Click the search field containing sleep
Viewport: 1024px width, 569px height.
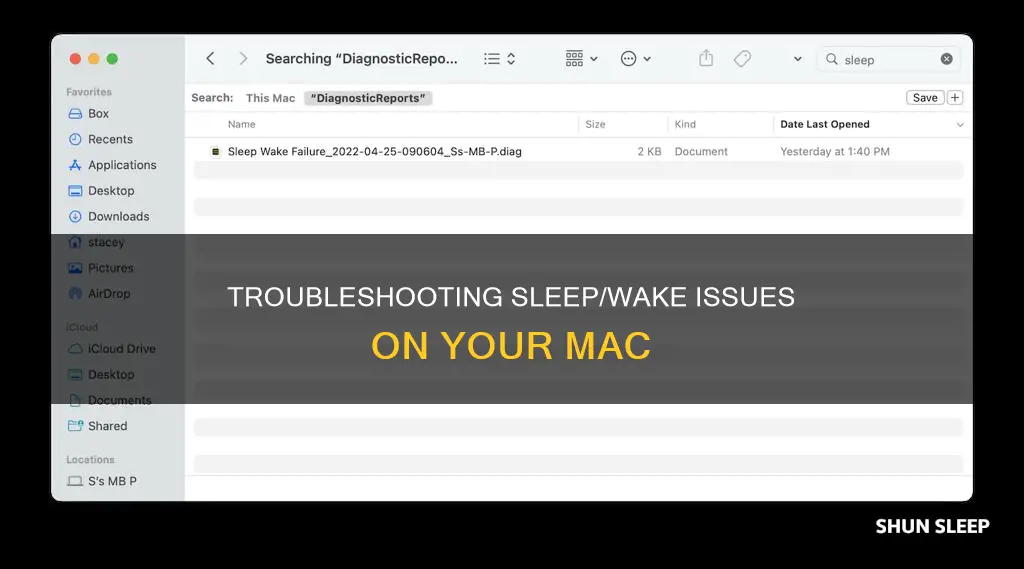coord(889,59)
